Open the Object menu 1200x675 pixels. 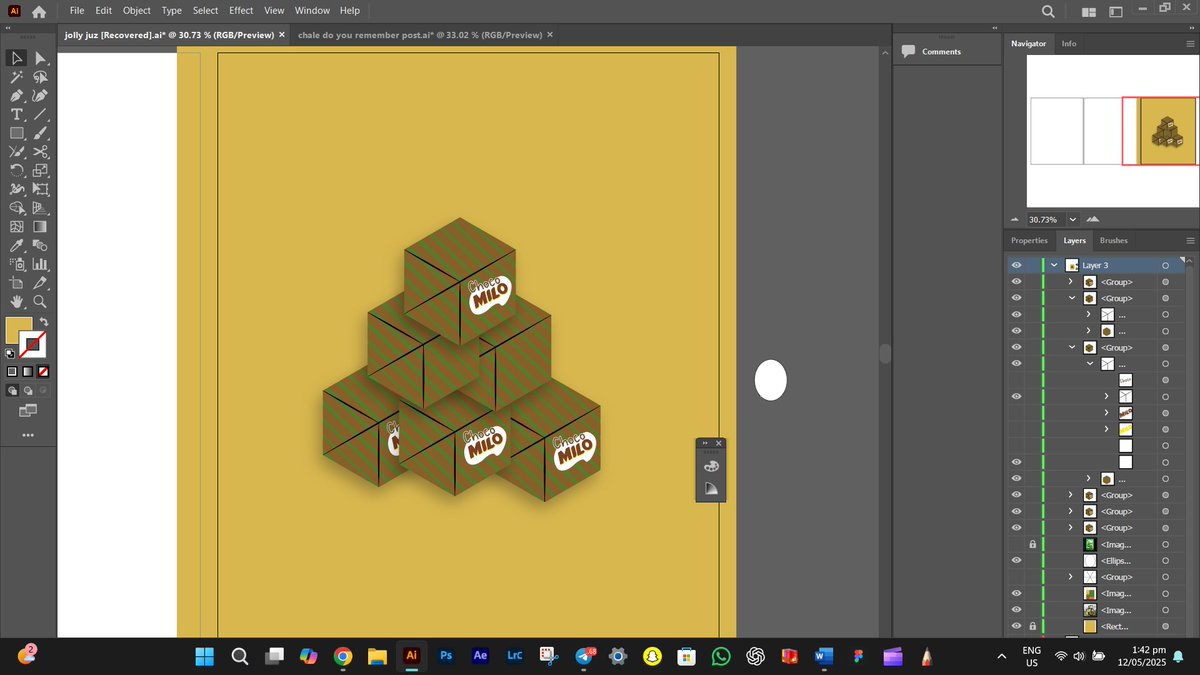tap(137, 10)
